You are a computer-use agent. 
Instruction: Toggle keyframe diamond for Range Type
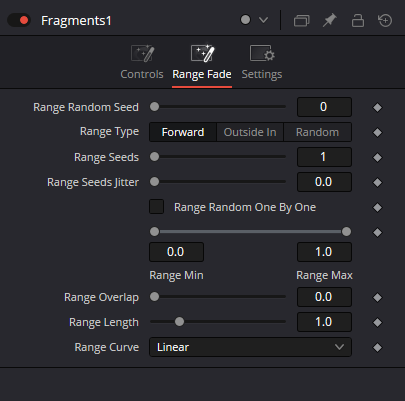click(377, 132)
